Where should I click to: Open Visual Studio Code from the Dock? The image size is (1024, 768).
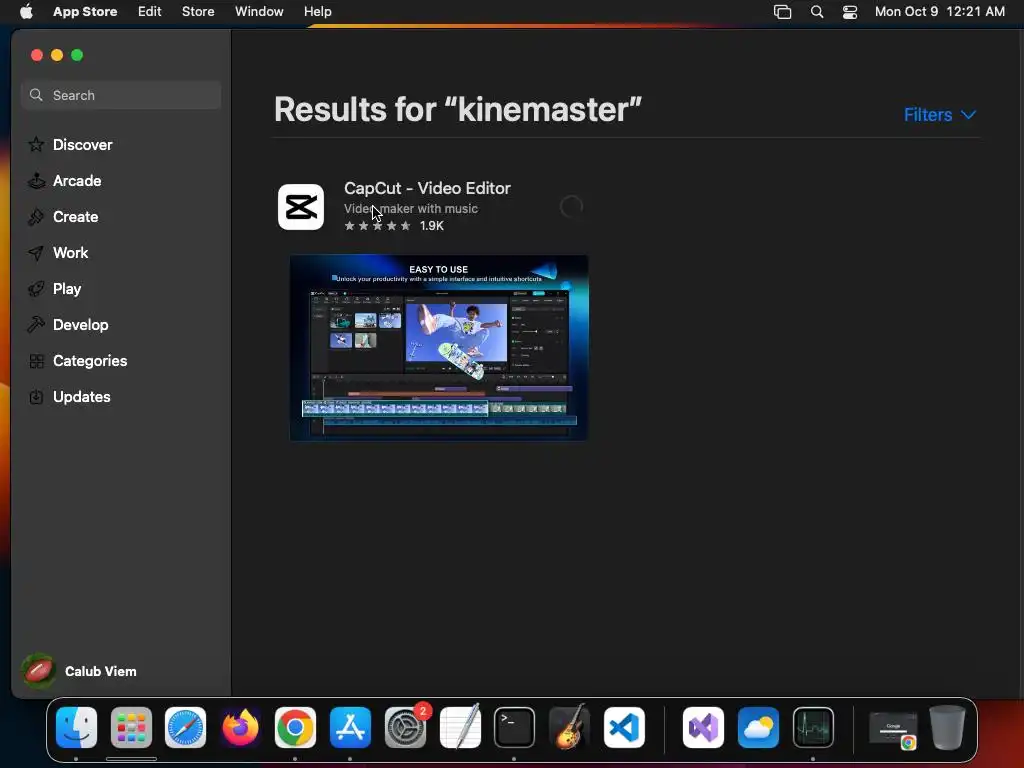pos(624,727)
